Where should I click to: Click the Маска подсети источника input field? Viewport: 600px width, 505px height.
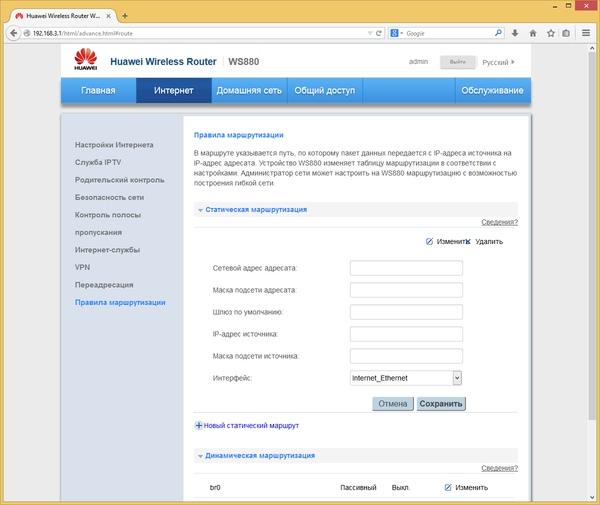pyautogui.click(x=406, y=356)
